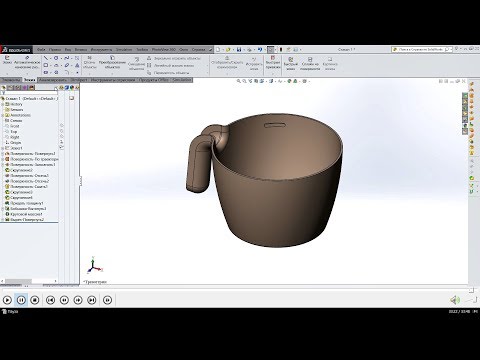This screenshot has width=480, height=360.
Task: Select the Front plane in tree
Action: pyautogui.click(x=14, y=126)
